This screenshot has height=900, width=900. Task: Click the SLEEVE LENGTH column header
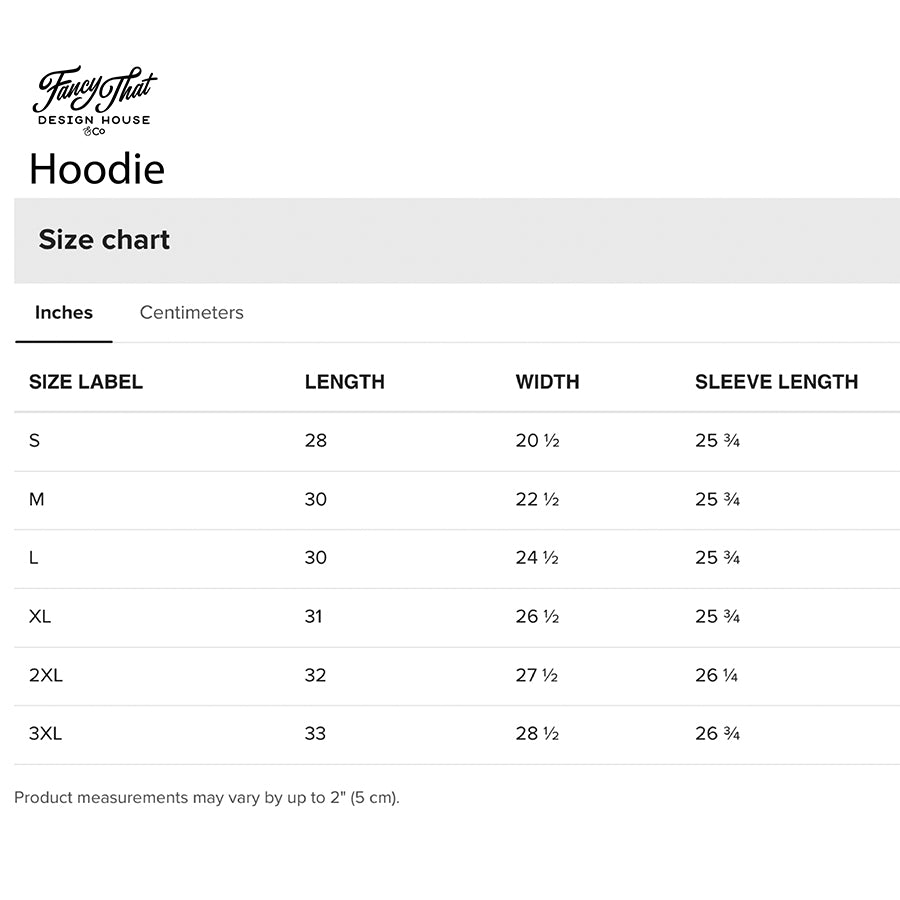[x=776, y=382]
